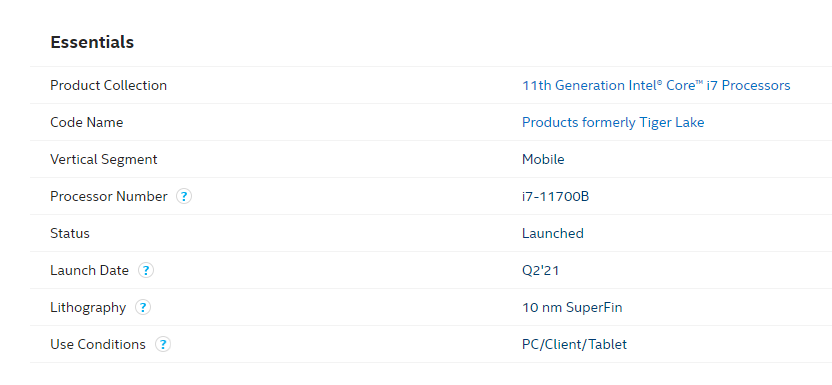The width and height of the screenshot is (832, 385).
Task: Click the question mark beside Launch Date
Action: pyautogui.click(x=146, y=270)
